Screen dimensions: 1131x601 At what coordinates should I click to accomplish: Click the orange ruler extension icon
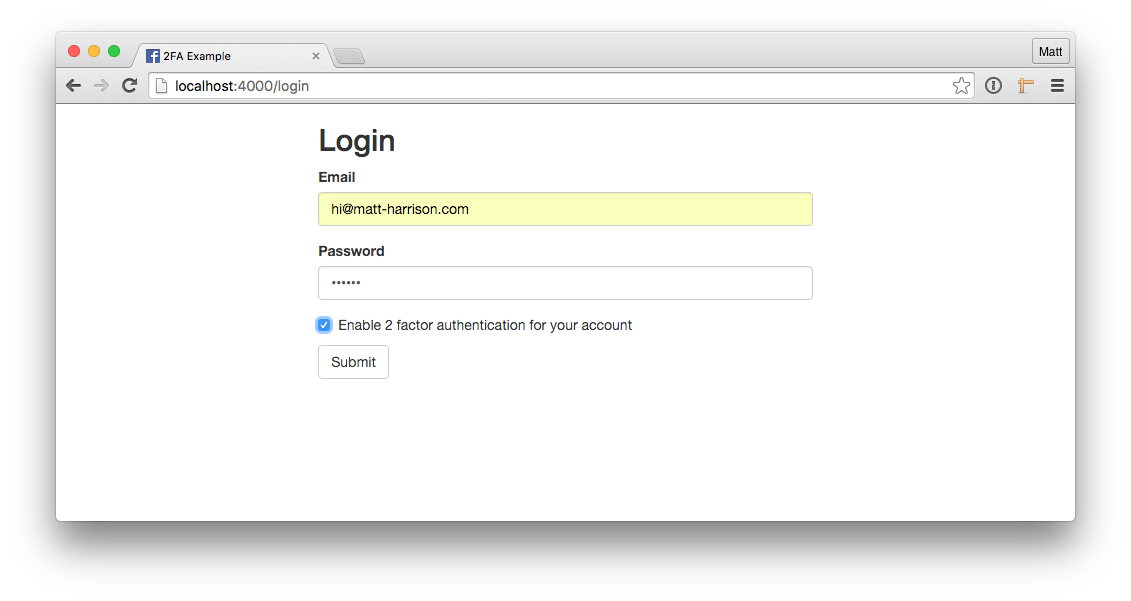click(1026, 86)
